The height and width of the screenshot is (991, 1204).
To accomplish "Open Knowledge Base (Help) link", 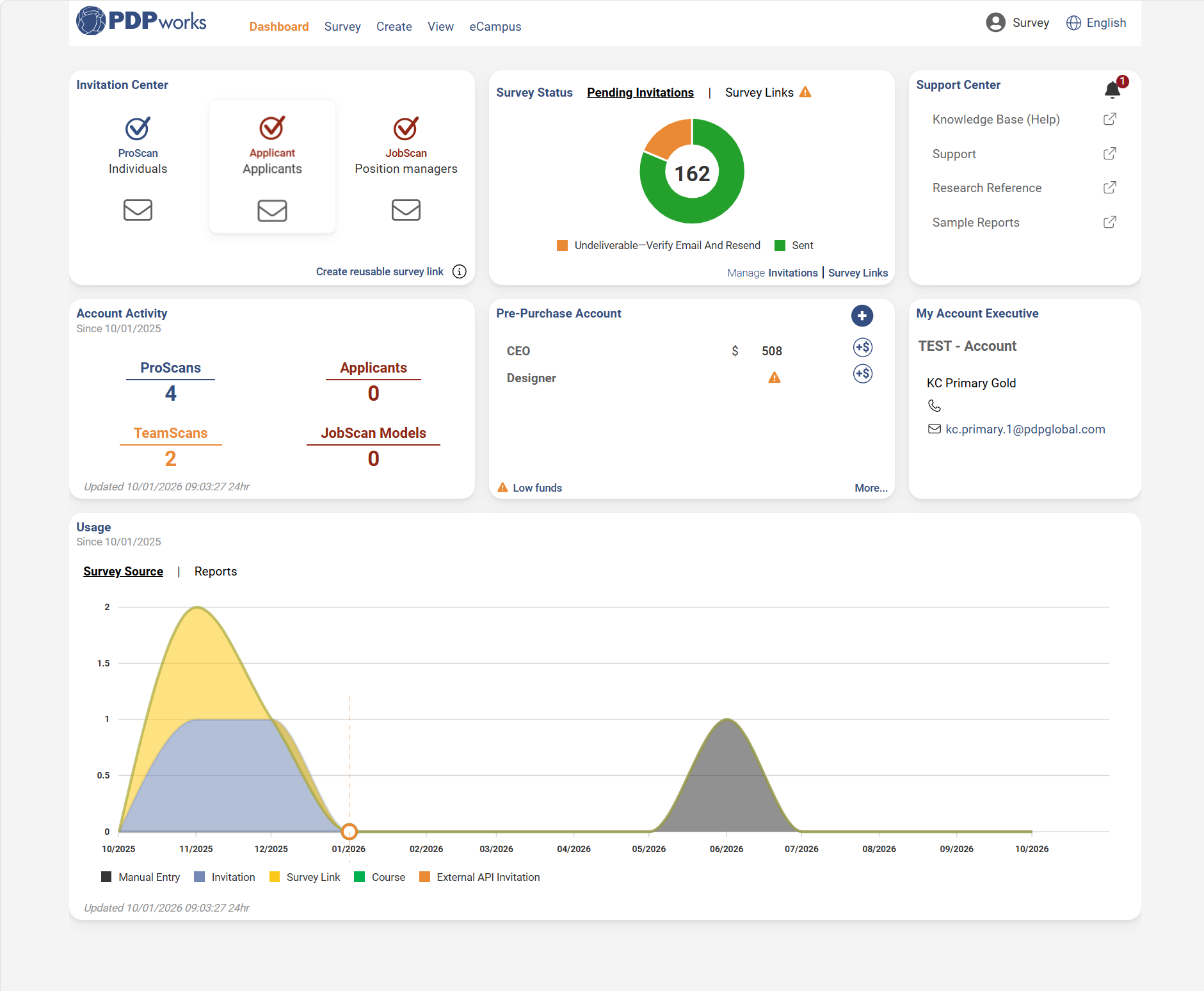I will coord(996,120).
